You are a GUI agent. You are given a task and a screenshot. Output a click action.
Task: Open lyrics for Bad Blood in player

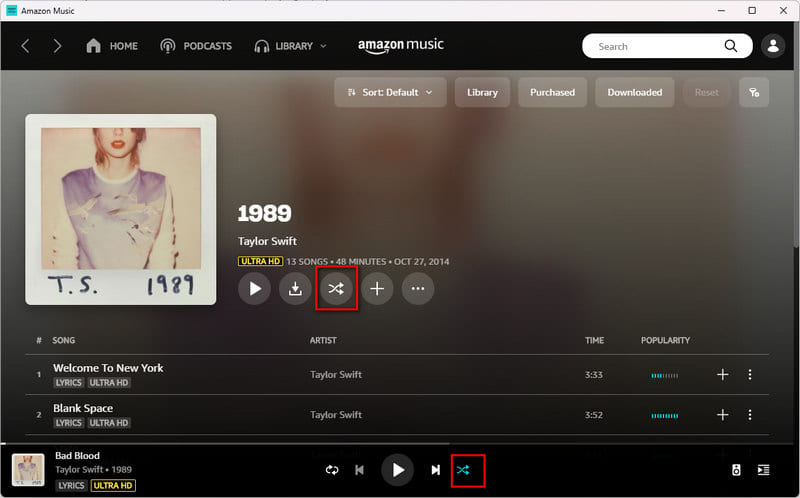pos(71,485)
